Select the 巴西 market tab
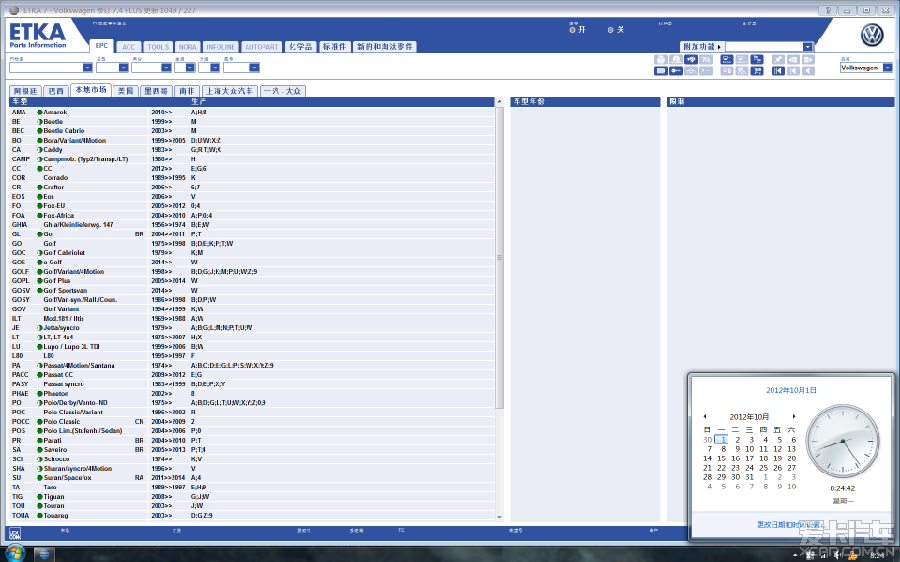Image resolution: width=900 pixels, height=562 pixels. click(x=56, y=91)
